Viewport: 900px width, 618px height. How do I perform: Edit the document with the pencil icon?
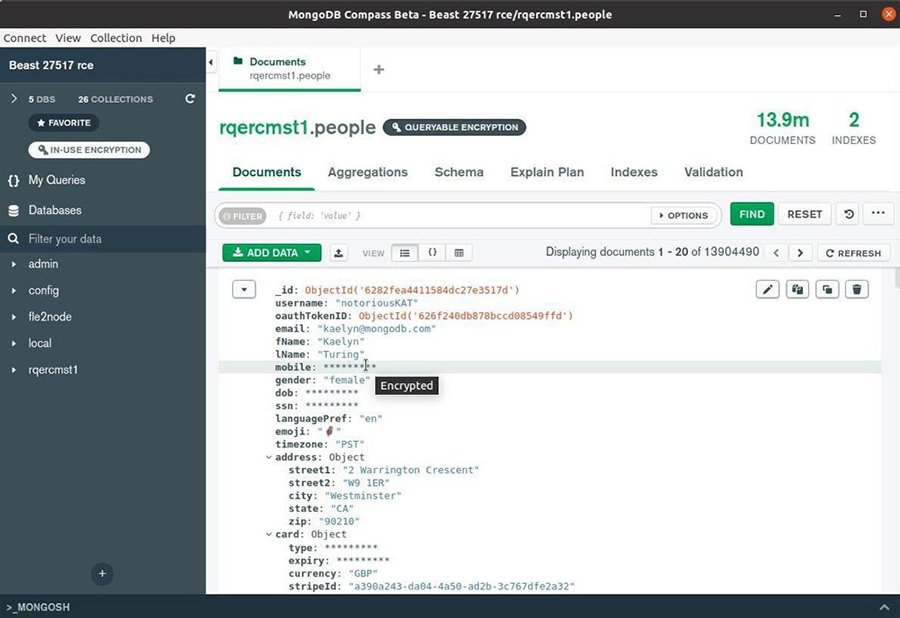(x=767, y=288)
